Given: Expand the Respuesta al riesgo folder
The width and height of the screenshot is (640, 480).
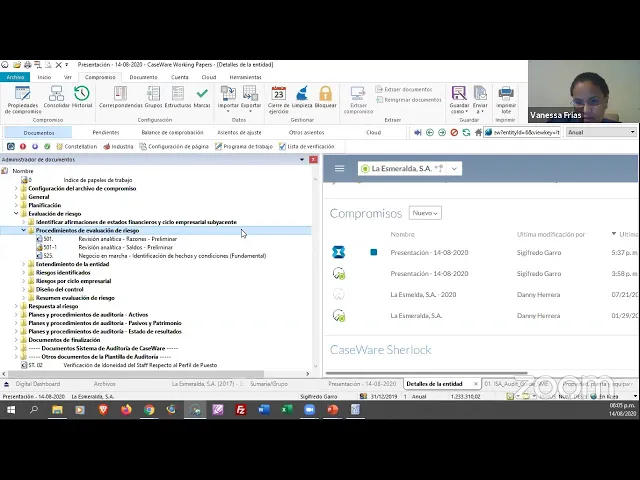Looking at the screenshot, I should (x=16, y=306).
